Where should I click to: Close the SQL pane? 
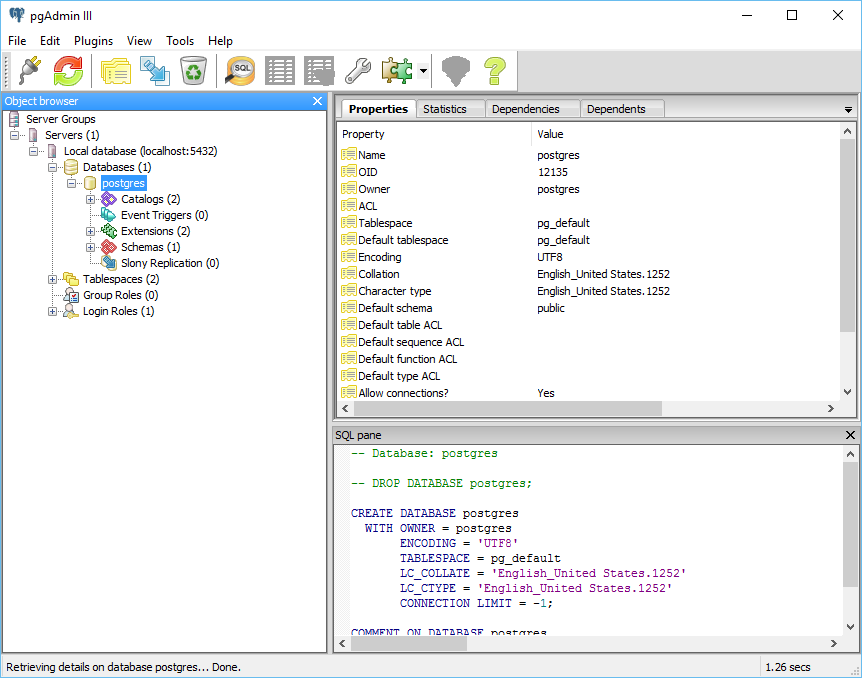pos(850,435)
